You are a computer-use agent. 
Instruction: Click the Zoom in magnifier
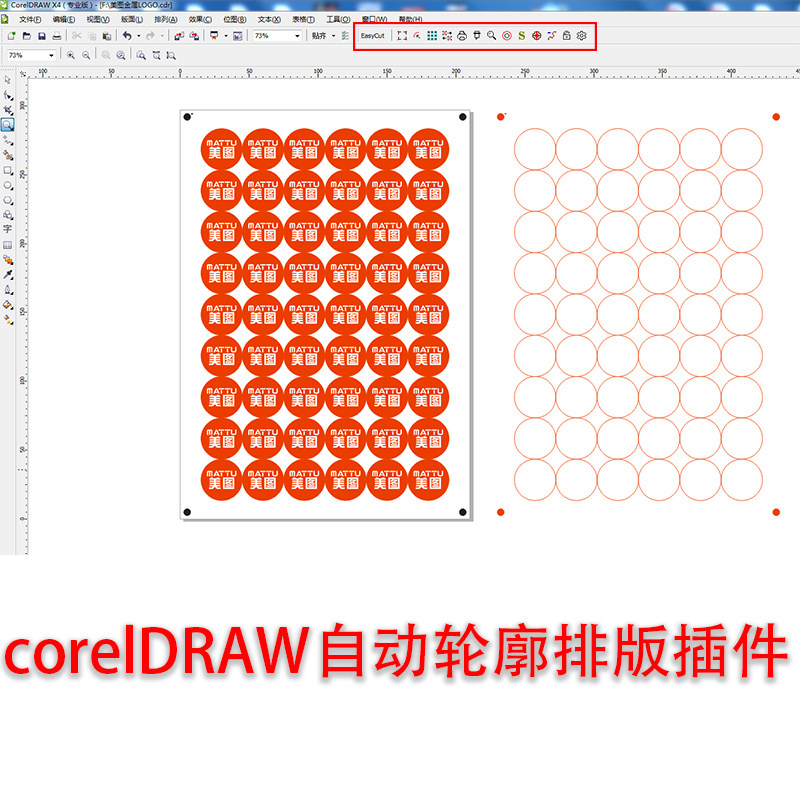71,55
